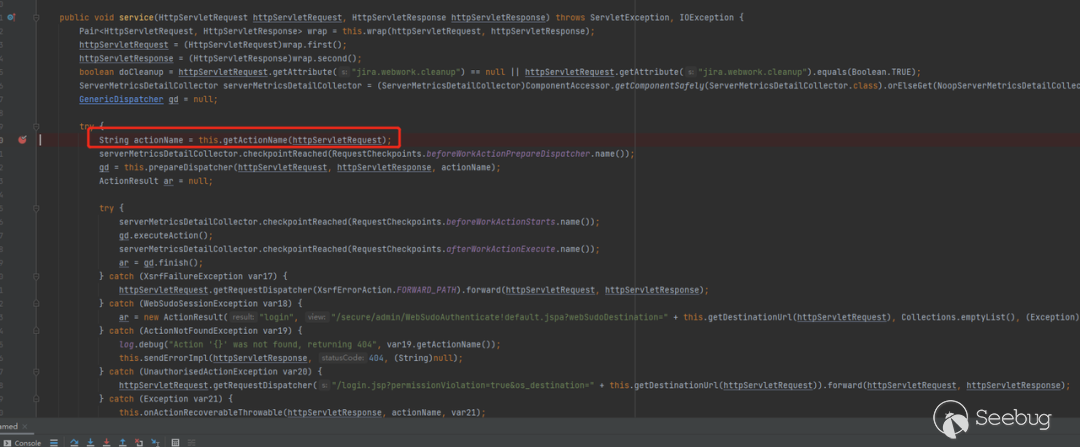Toggle the red breakpoint on the actionName line
The height and width of the screenshot is (447, 1080).
point(22,140)
